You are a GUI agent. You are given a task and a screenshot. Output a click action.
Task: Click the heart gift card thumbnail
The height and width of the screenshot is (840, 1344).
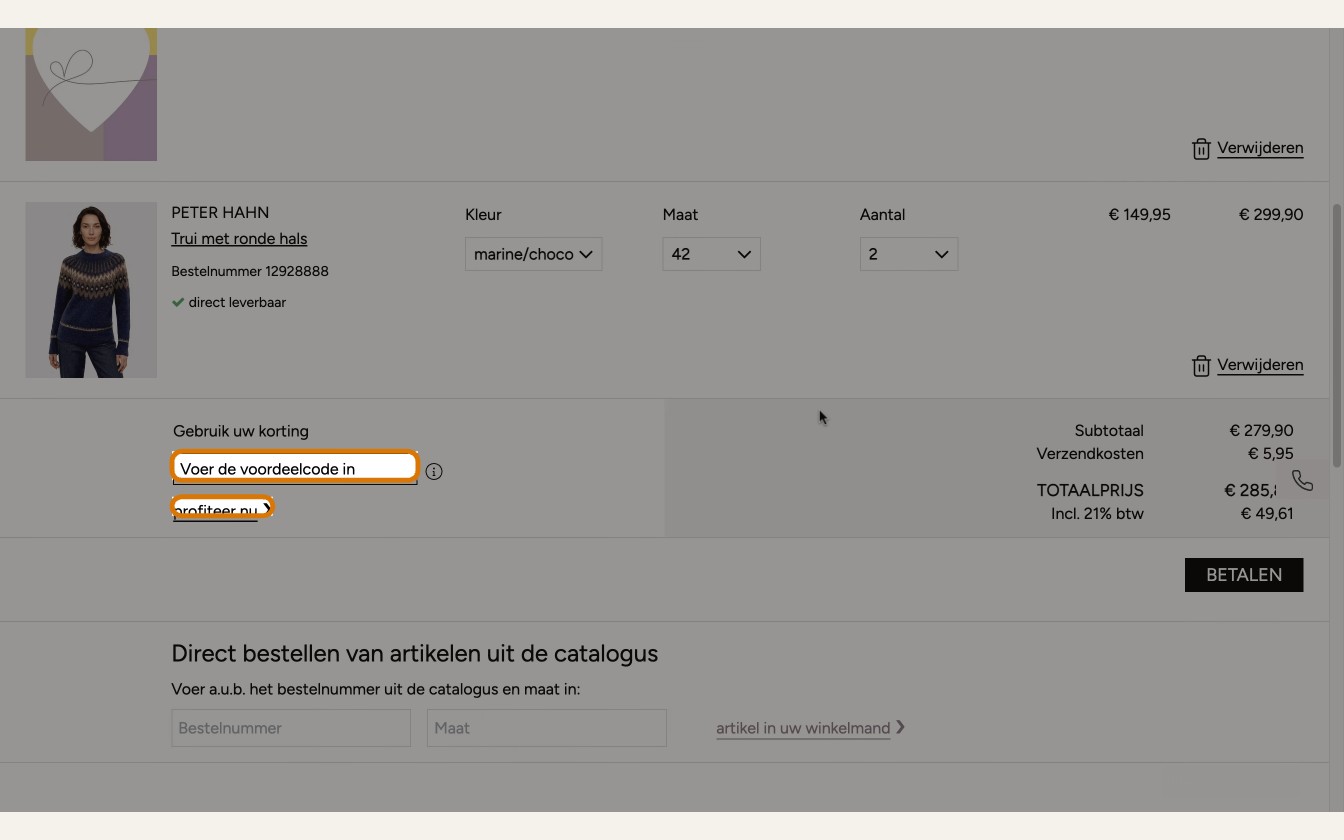(x=91, y=94)
